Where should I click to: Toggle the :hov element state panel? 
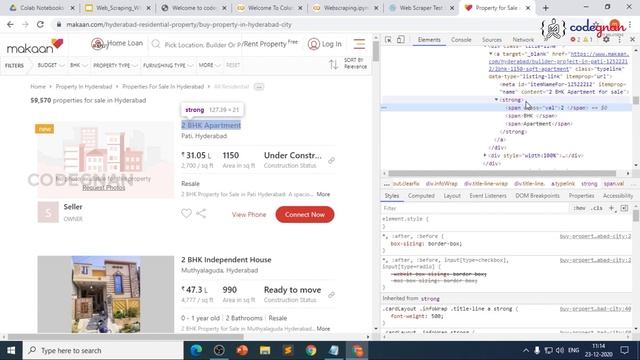tap(579, 208)
